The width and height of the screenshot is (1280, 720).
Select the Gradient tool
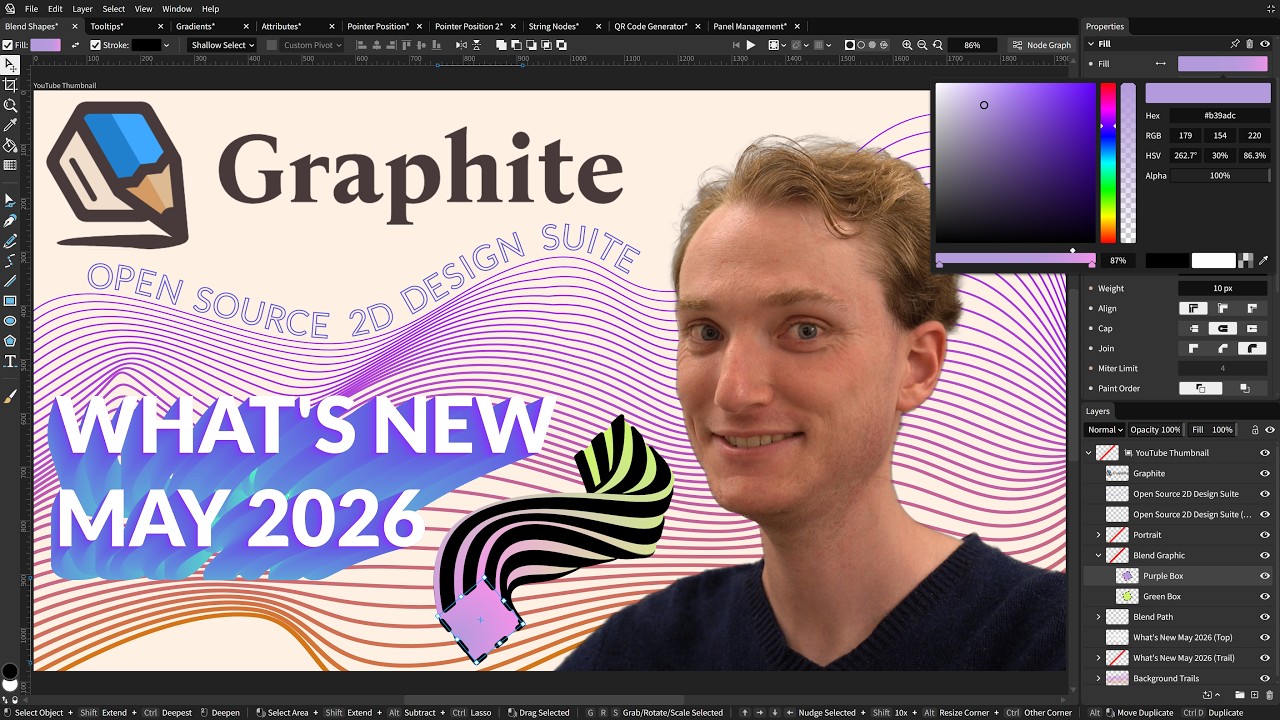pyautogui.click(x=10, y=165)
